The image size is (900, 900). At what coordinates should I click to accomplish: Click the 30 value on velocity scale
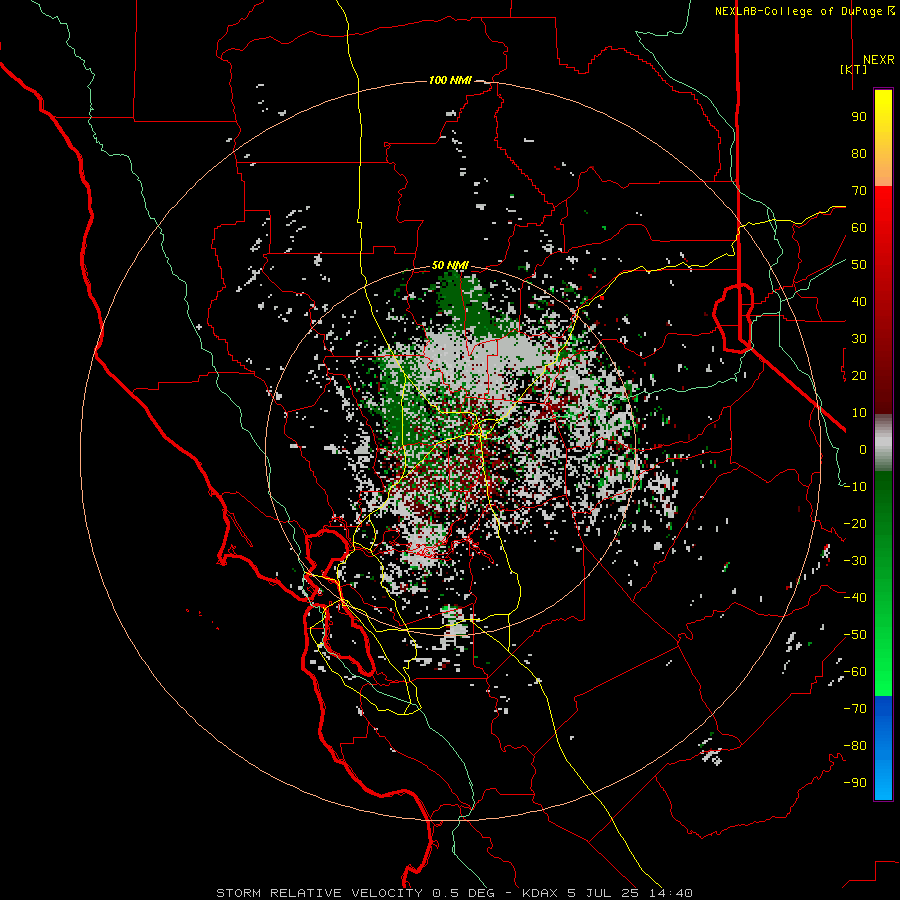pyautogui.click(x=859, y=339)
